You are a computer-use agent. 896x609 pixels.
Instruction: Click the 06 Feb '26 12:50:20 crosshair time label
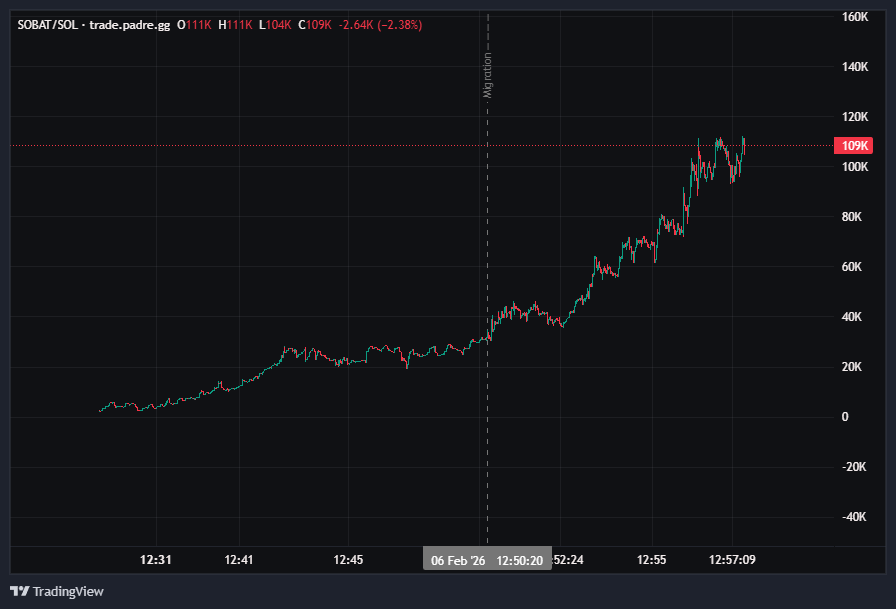pos(487,560)
